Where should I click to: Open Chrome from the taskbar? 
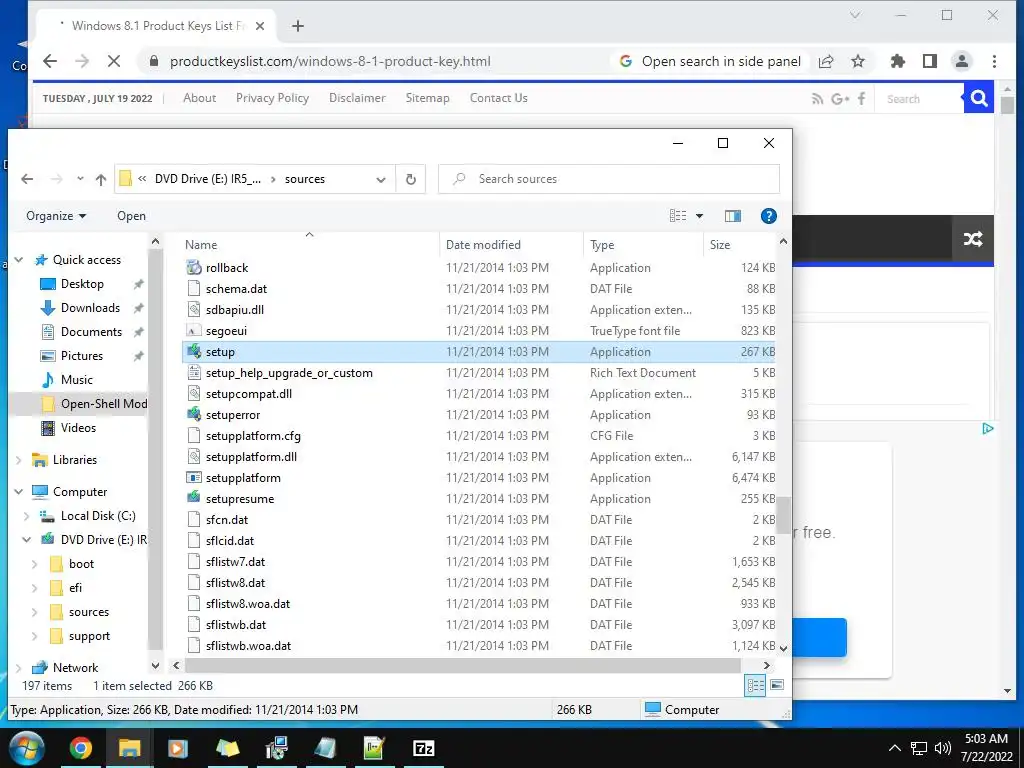[x=81, y=748]
